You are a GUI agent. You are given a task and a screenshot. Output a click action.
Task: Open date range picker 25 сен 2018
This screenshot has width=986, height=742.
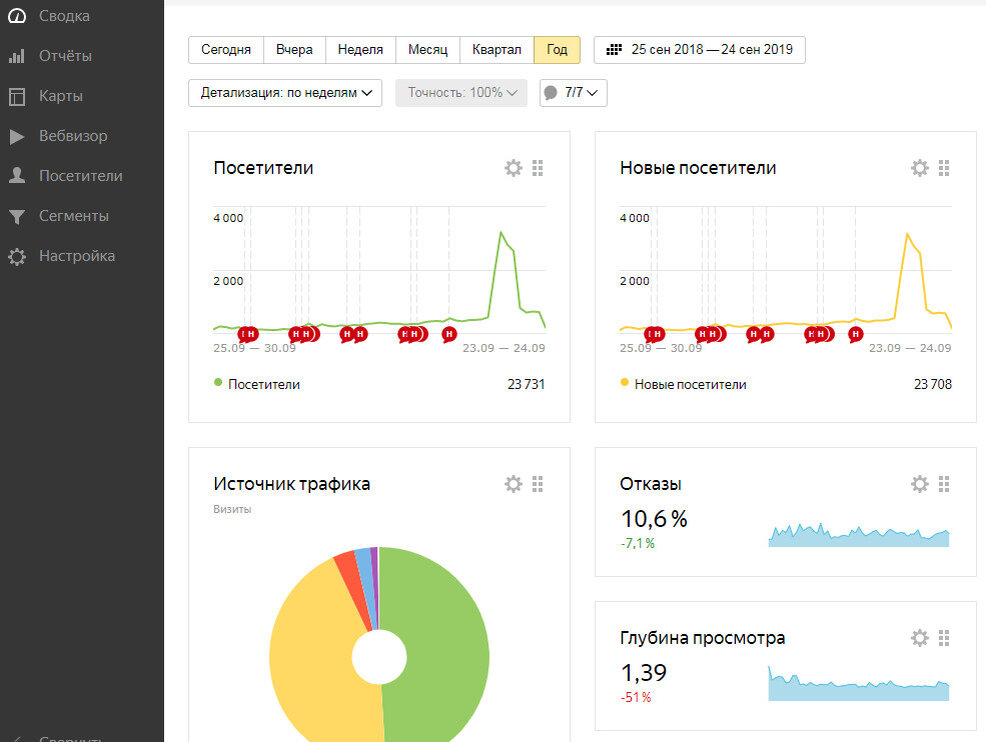click(x=699, y=50)
